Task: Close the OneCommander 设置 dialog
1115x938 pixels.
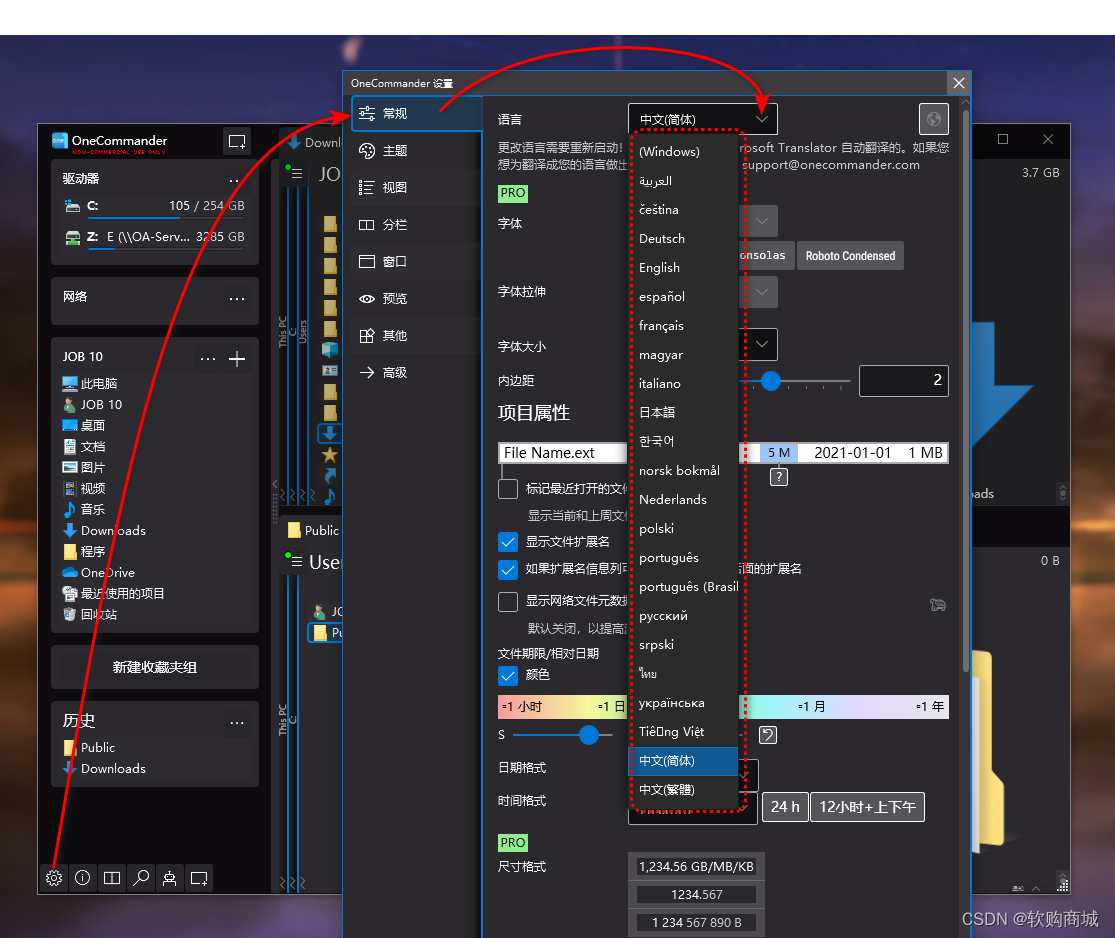Action: pyautogui.click(x=959, y=83)
